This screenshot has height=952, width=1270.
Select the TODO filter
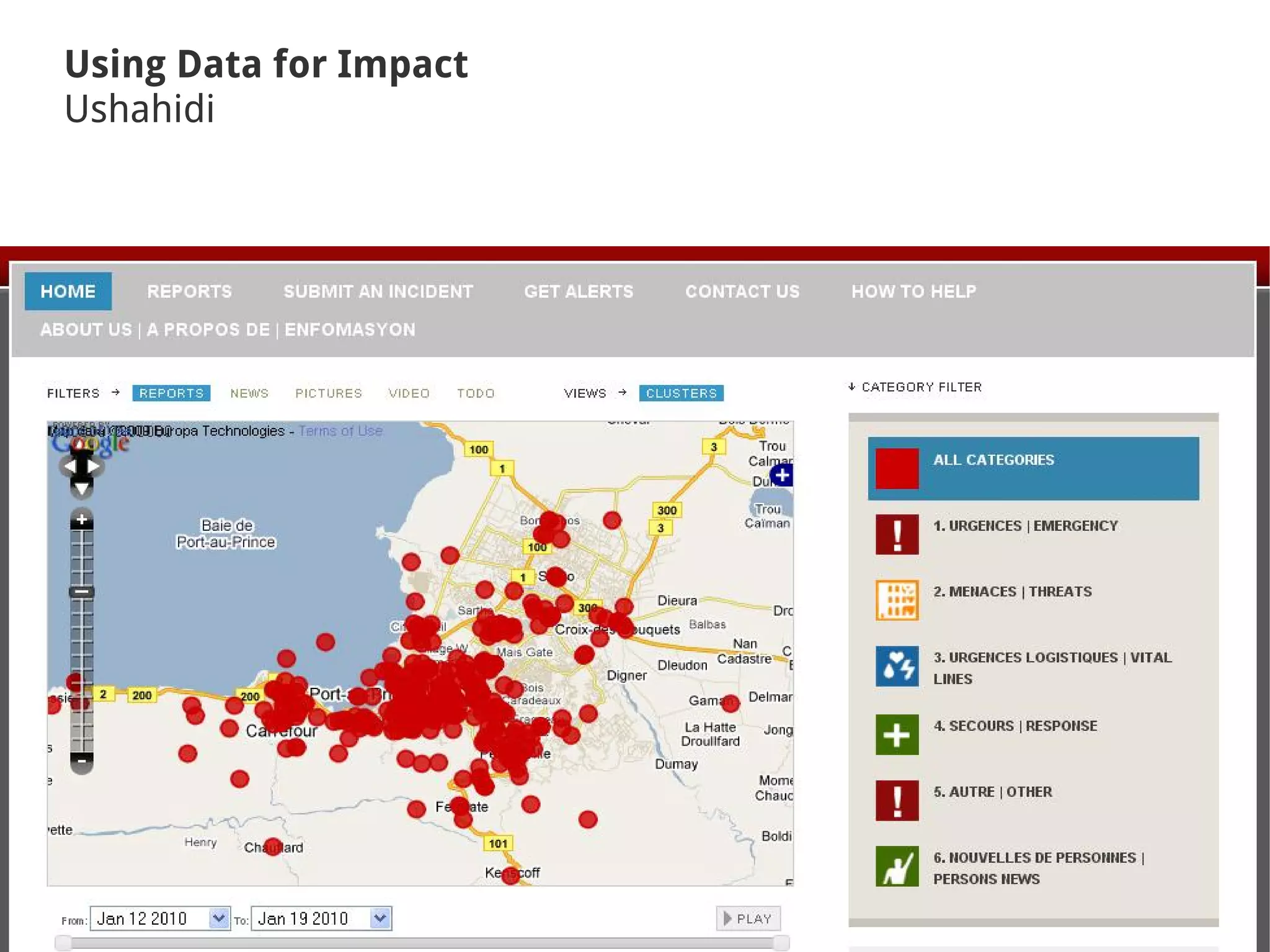476,393
